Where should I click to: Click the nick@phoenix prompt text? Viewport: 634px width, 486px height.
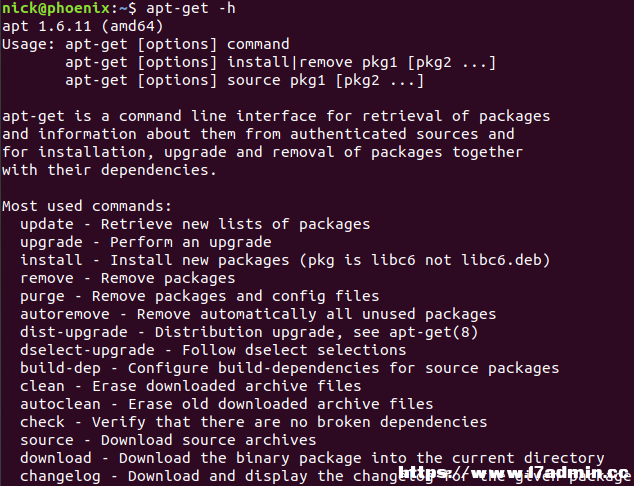[x=56, y=8]
